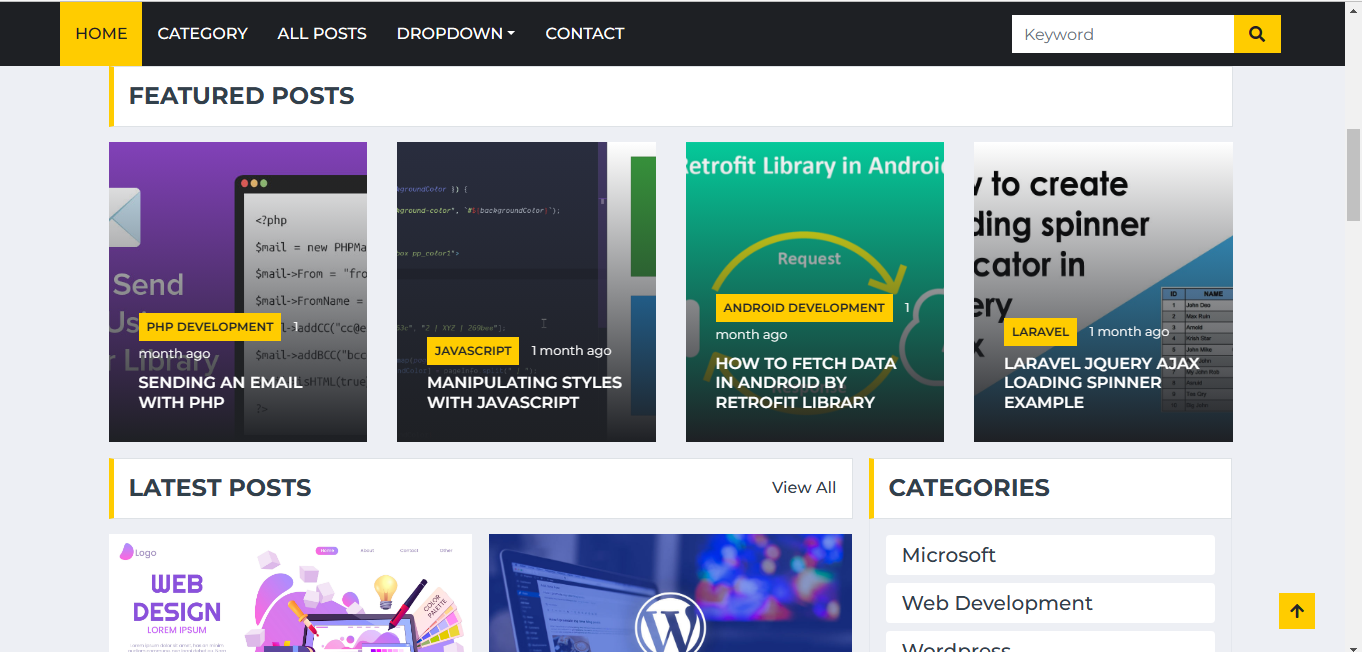Click the ANDROID DEVELOPMENT tag
The width and height of the screenshot is (1362, 652).
pyautogui.click(x=803, y=308)
